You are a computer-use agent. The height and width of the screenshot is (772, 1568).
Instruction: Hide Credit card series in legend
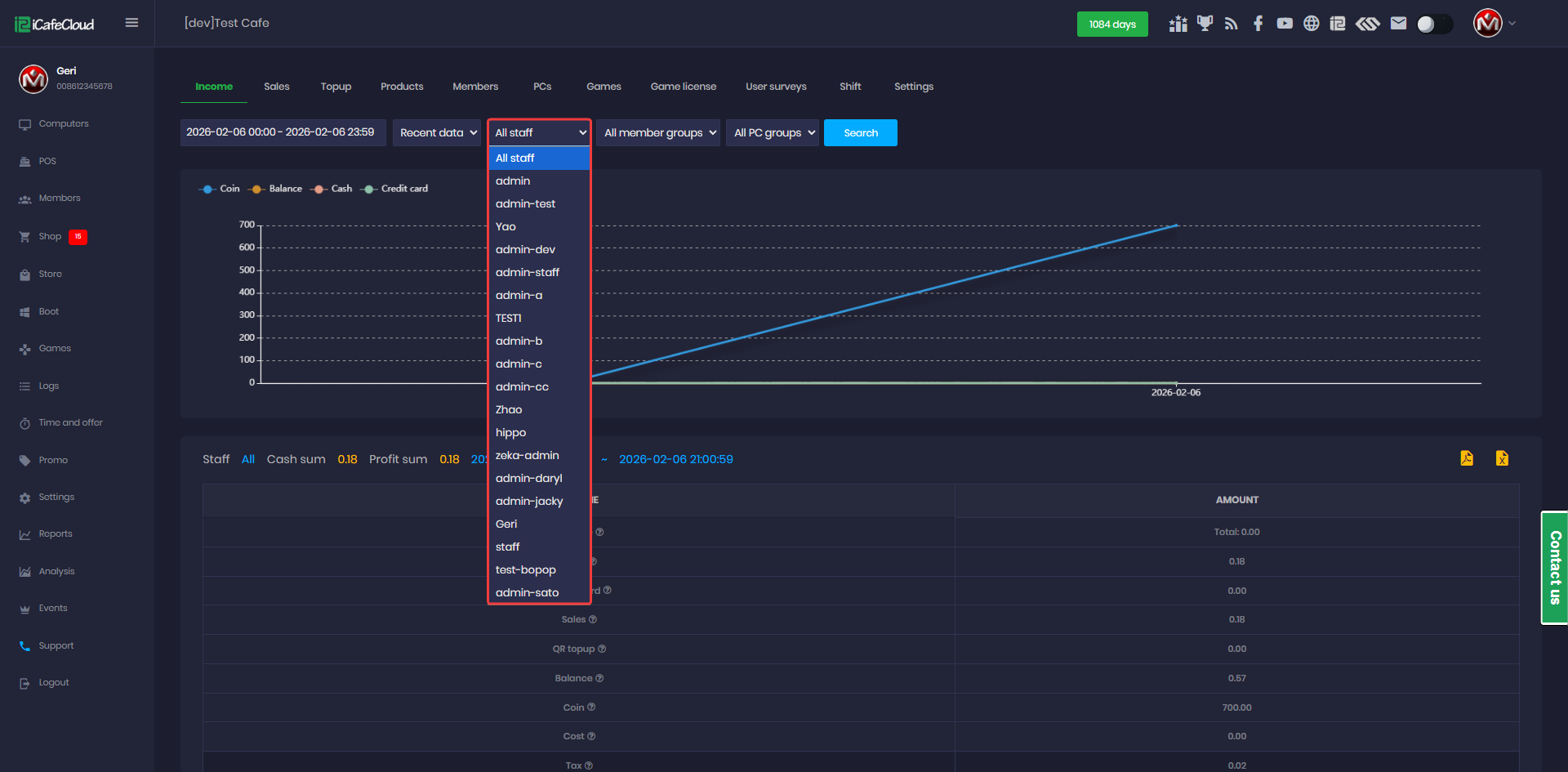coord(395,189)
